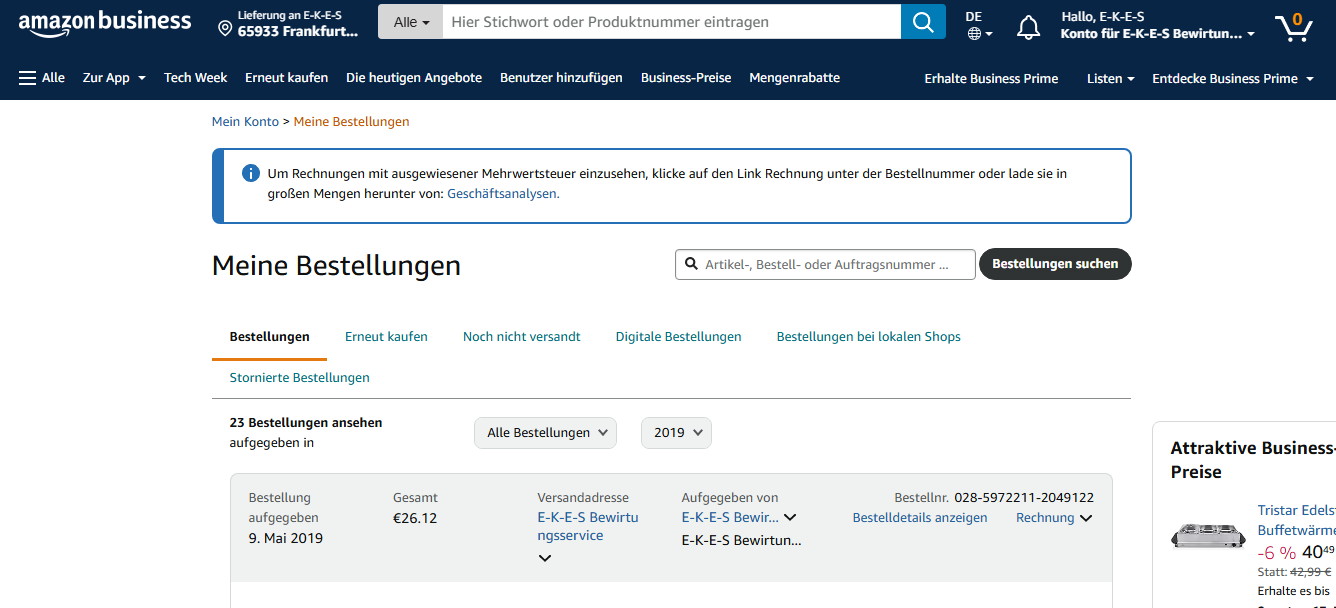1336x608 pixels.
Task: Click the order date 9. Mai 2019
Action: (x=286, y=538)
